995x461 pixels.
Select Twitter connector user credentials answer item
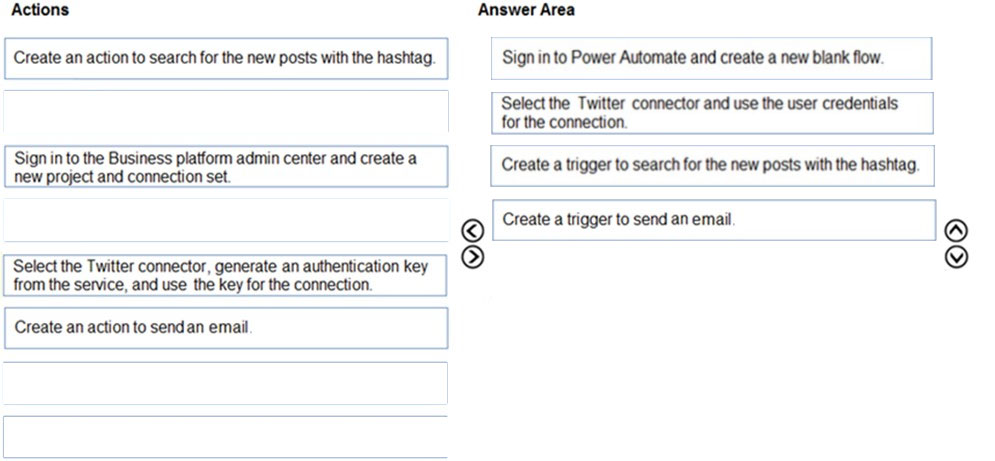click(x=712, y=113)
